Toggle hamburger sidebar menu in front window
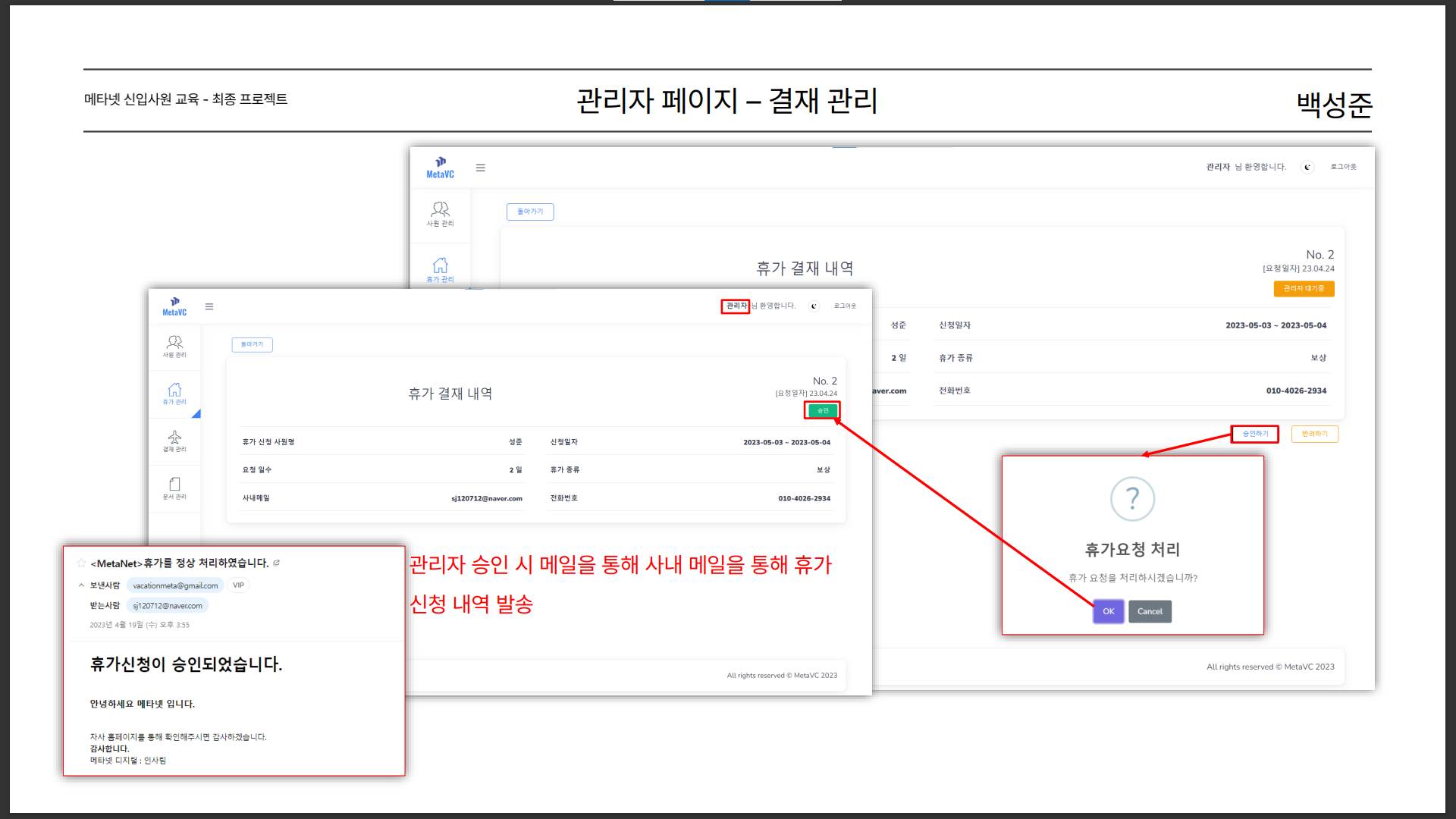The height and width of the screenshot is (819, 1456). [x=209, y=306]
